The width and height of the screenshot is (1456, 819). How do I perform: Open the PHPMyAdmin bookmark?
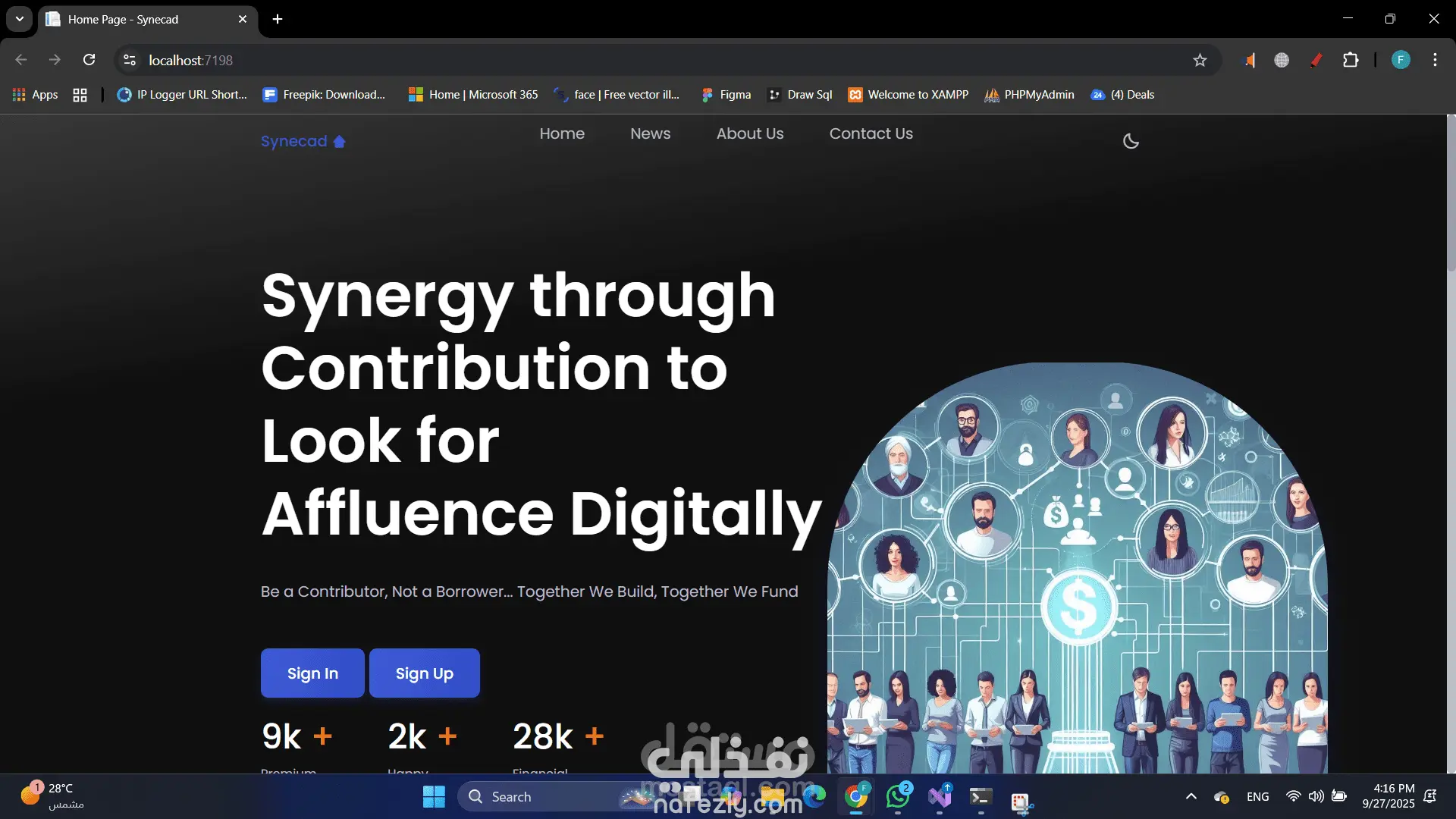(x=1029, y=95)
